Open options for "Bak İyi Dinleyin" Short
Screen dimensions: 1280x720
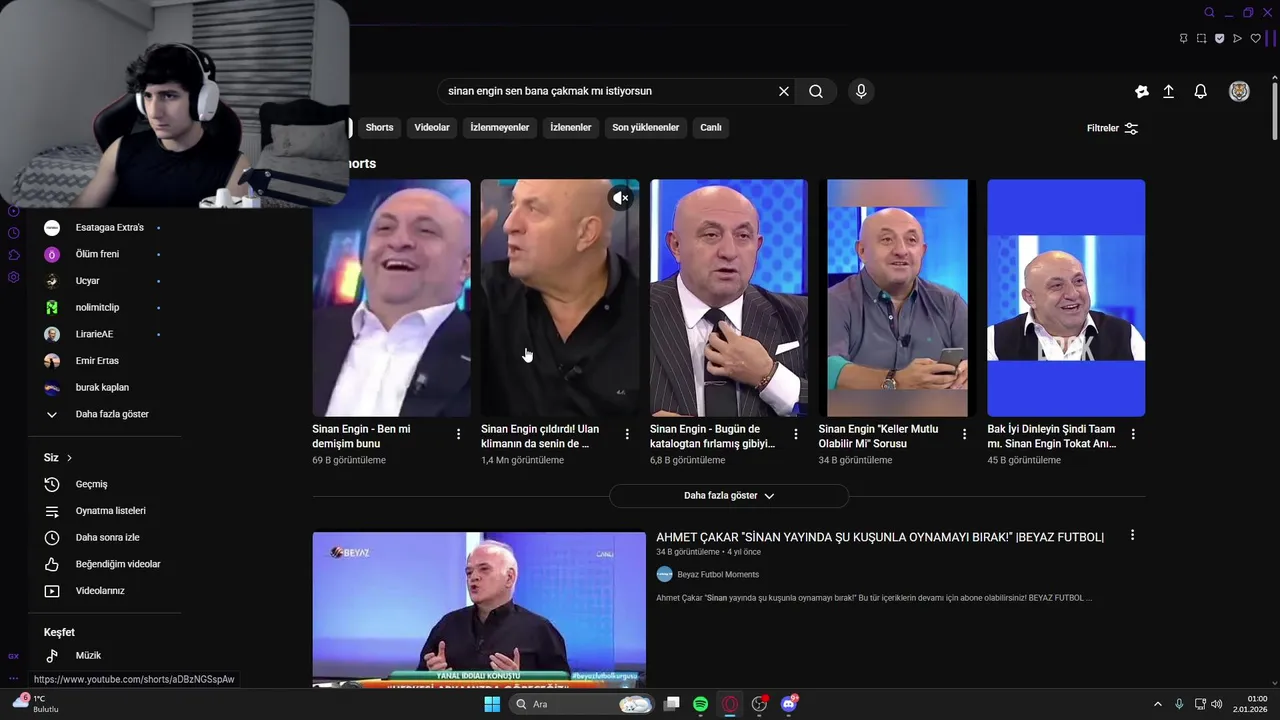click(1133, 434)
